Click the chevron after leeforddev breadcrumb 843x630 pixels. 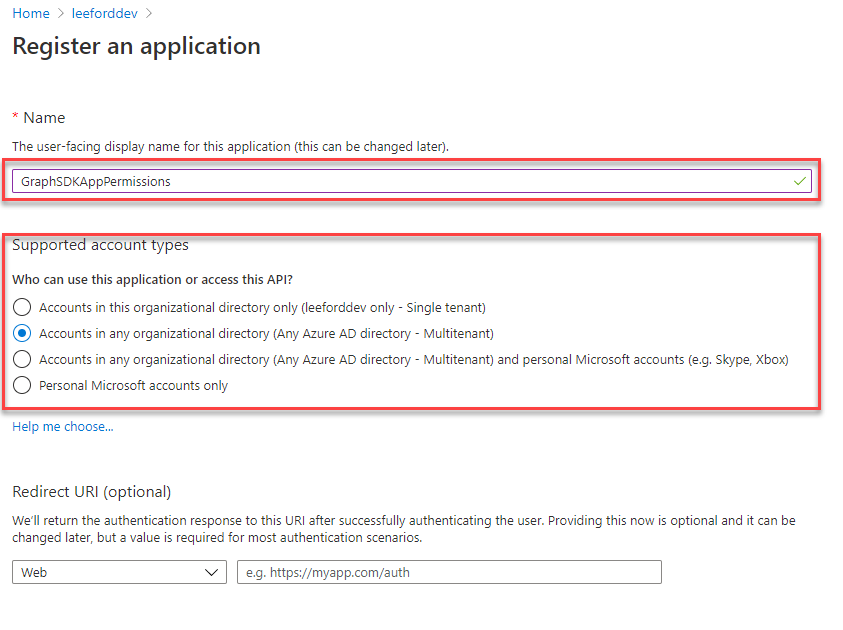click(149, 13)
